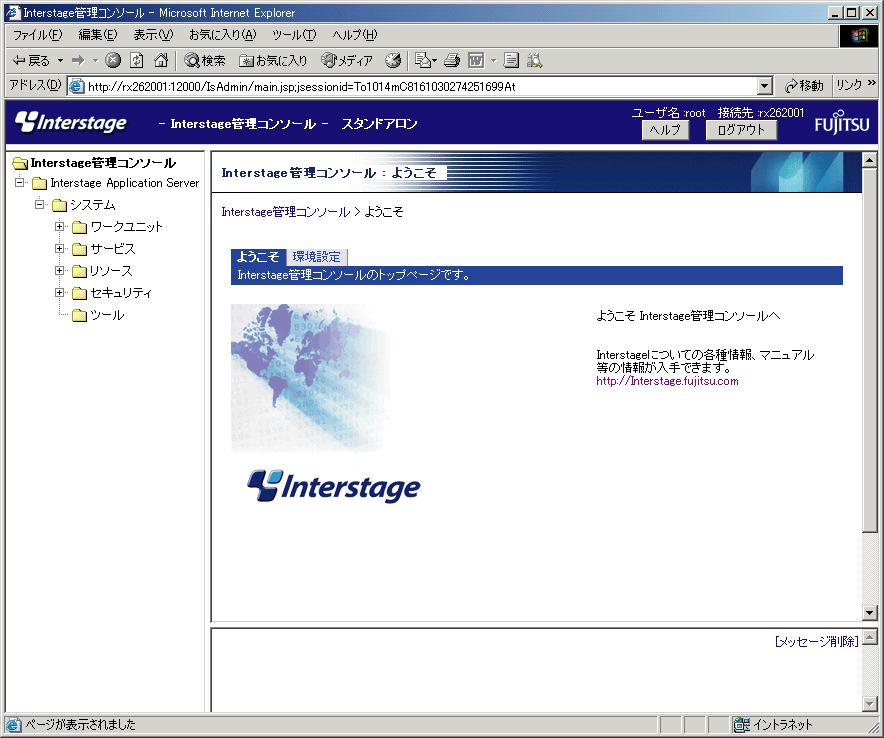
Task: Open the Favorites (お気に入り) toolbar button
Action: coord(273,60)
